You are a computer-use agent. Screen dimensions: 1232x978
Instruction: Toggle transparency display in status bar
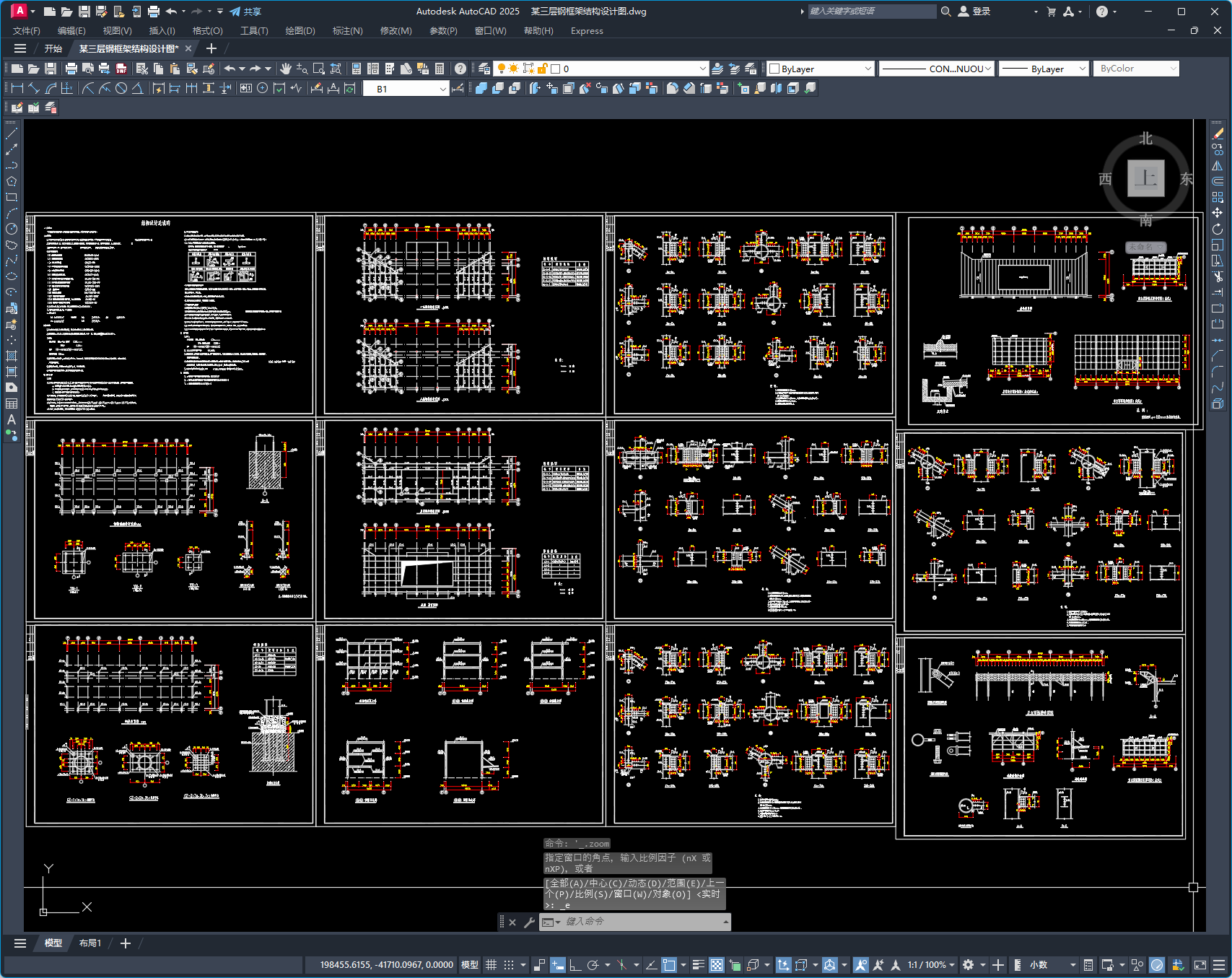(717, 964)
